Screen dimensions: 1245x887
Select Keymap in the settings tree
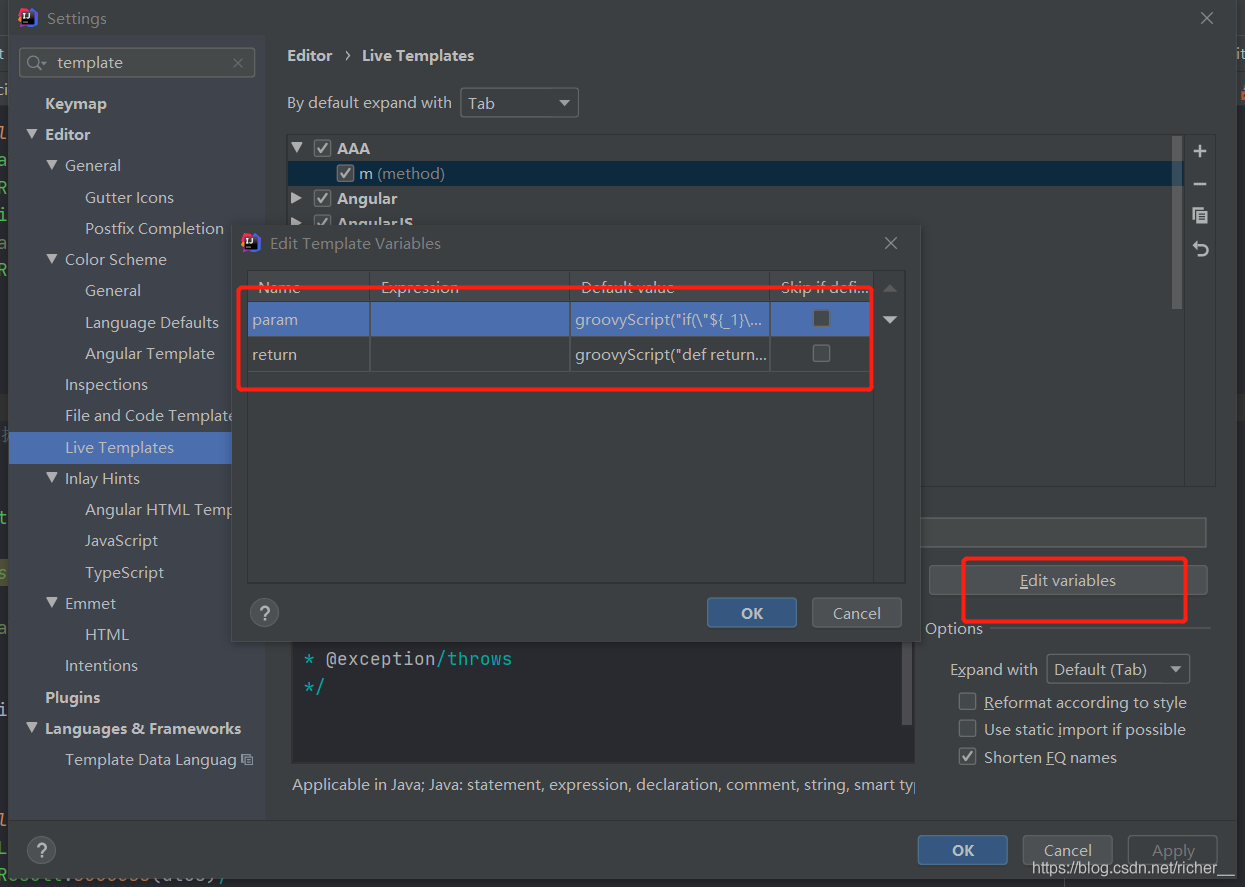click(x=76, y=104)
